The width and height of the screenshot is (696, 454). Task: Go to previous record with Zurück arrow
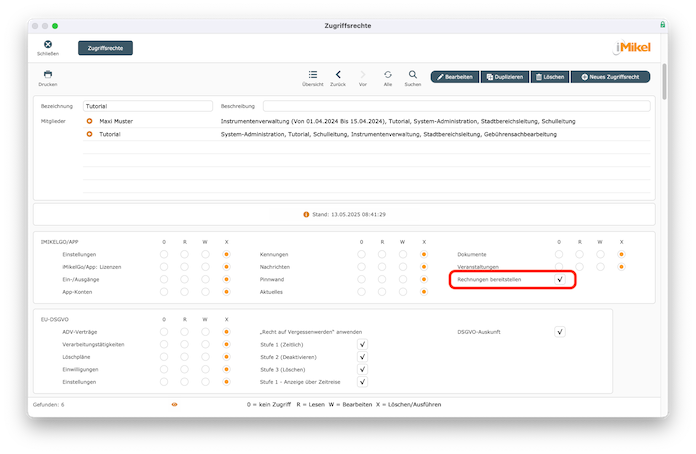coord(338,75)
